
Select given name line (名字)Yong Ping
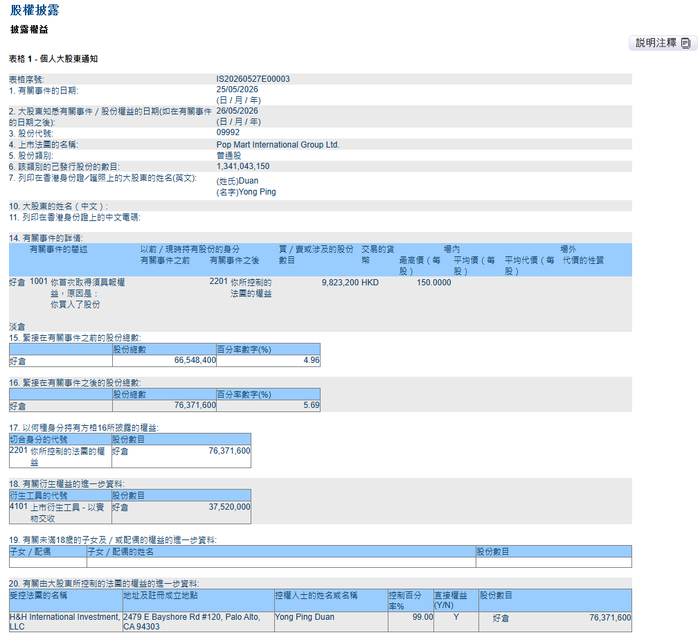pyautogui.click(x=246, y=192)
